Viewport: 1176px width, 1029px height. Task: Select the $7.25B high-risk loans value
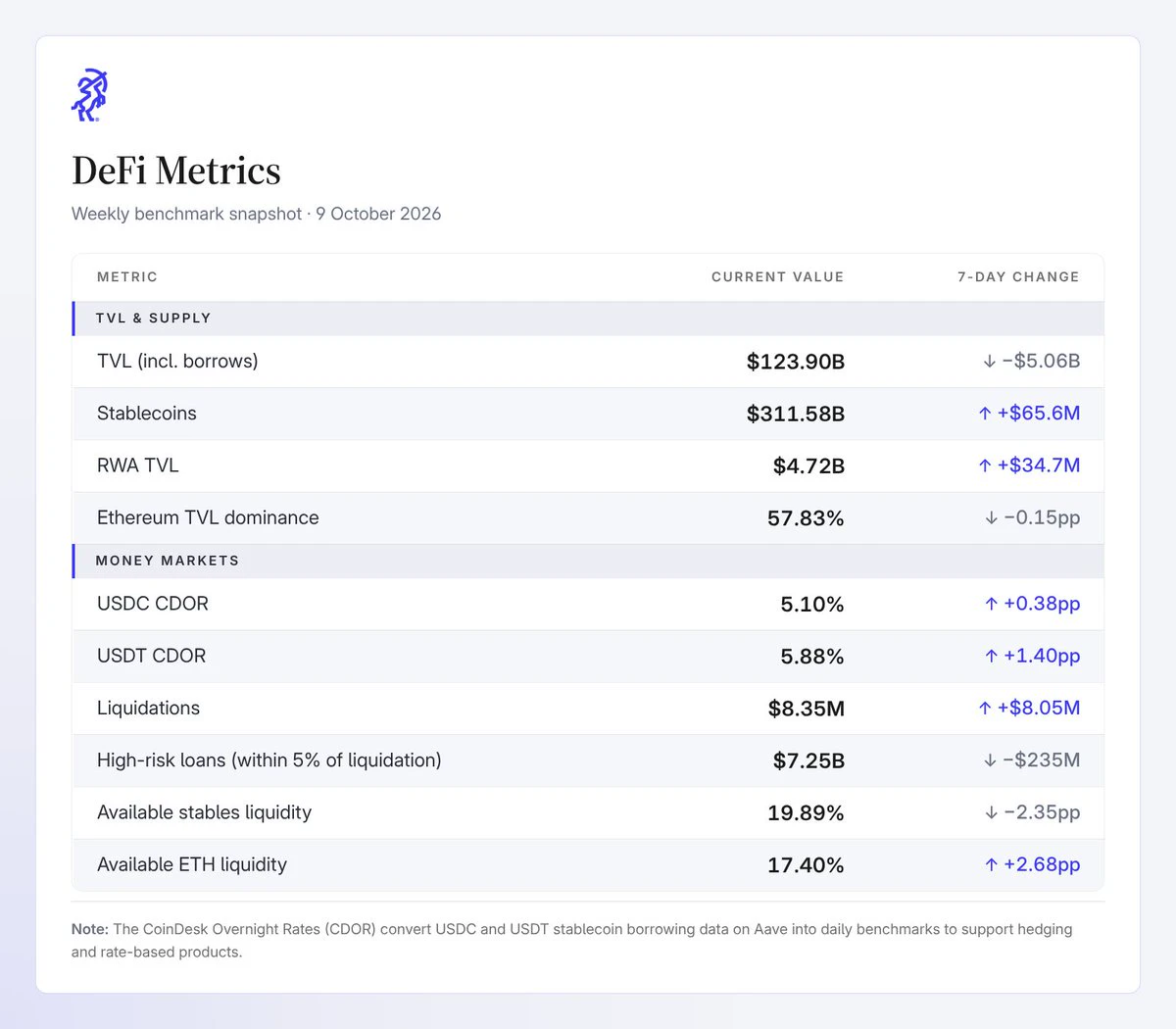[x=808, y=760]
